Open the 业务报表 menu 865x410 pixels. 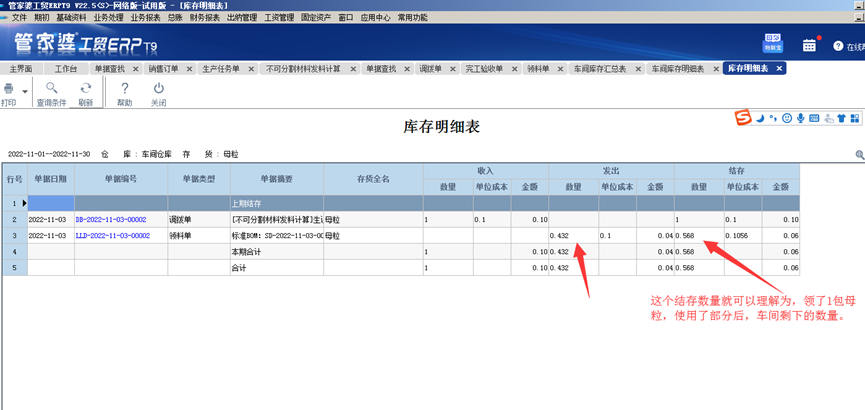(146, 18)
